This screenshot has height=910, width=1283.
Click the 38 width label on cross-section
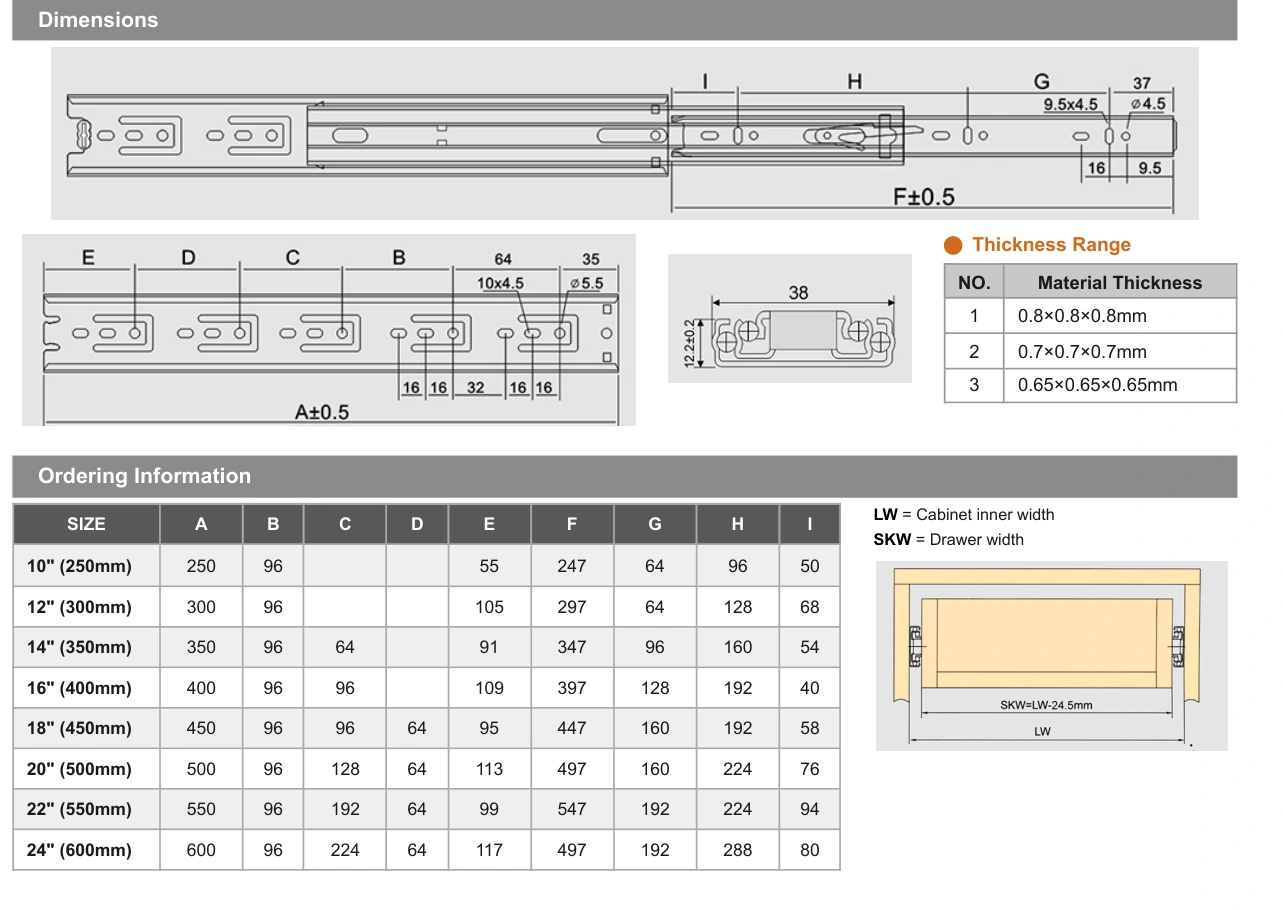[x=798, y=293]
